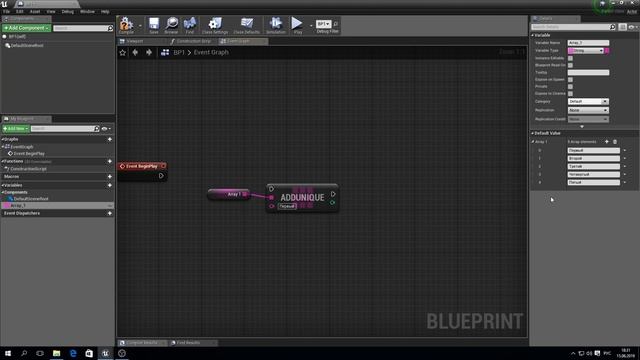Click the Add New button
This screenshot has height=360, width=640.
click(x=16, y=129)
